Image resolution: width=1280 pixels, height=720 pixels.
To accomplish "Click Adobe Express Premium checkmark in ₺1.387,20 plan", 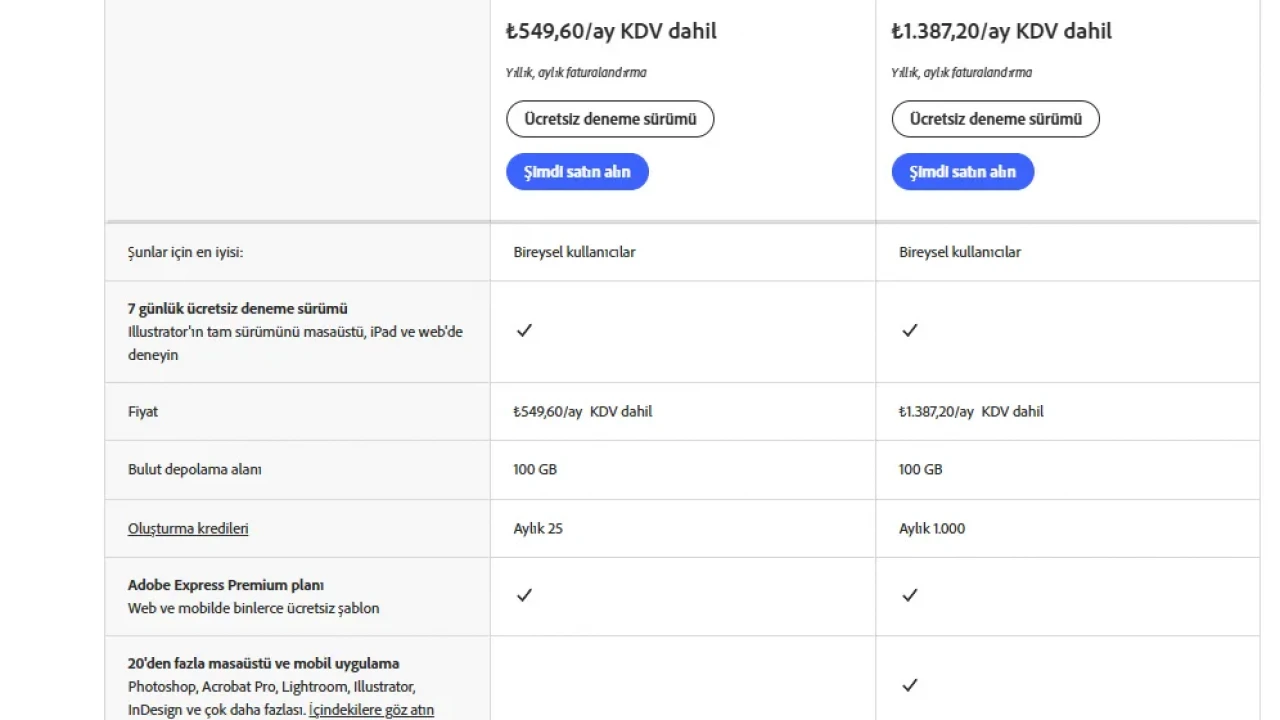I will (909, 595).
